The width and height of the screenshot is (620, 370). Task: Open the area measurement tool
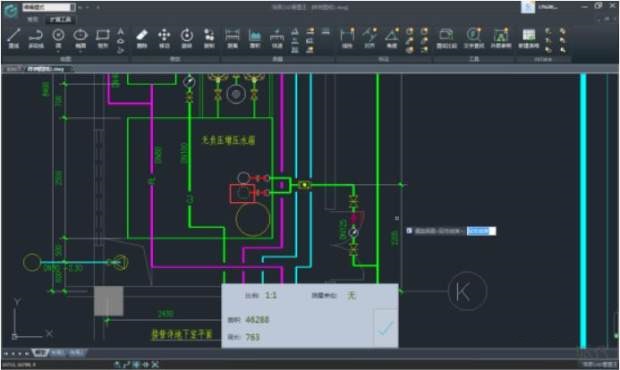click(x=255, y=38)
